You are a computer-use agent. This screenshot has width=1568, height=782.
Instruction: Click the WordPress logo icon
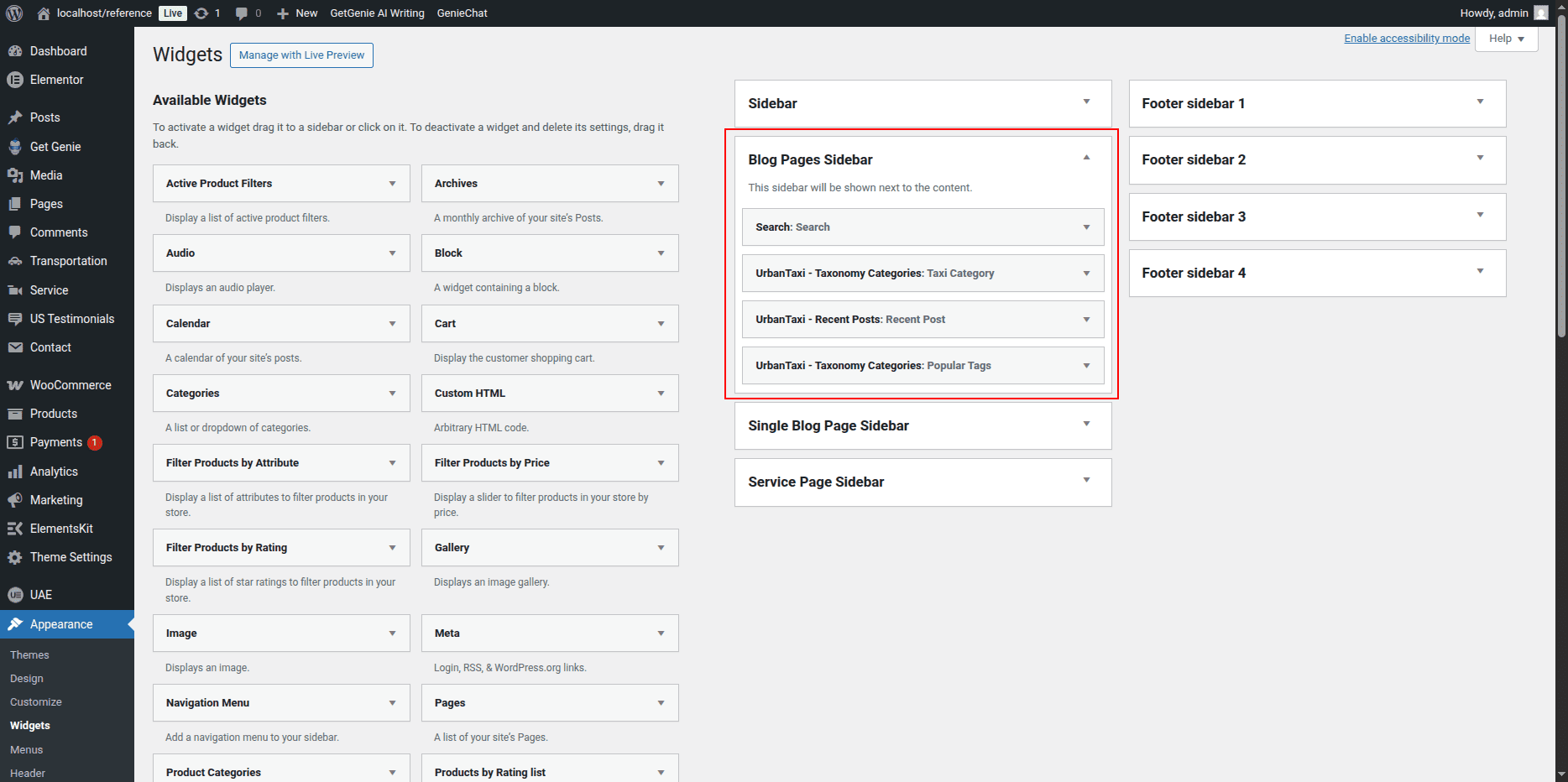(14, 13)
